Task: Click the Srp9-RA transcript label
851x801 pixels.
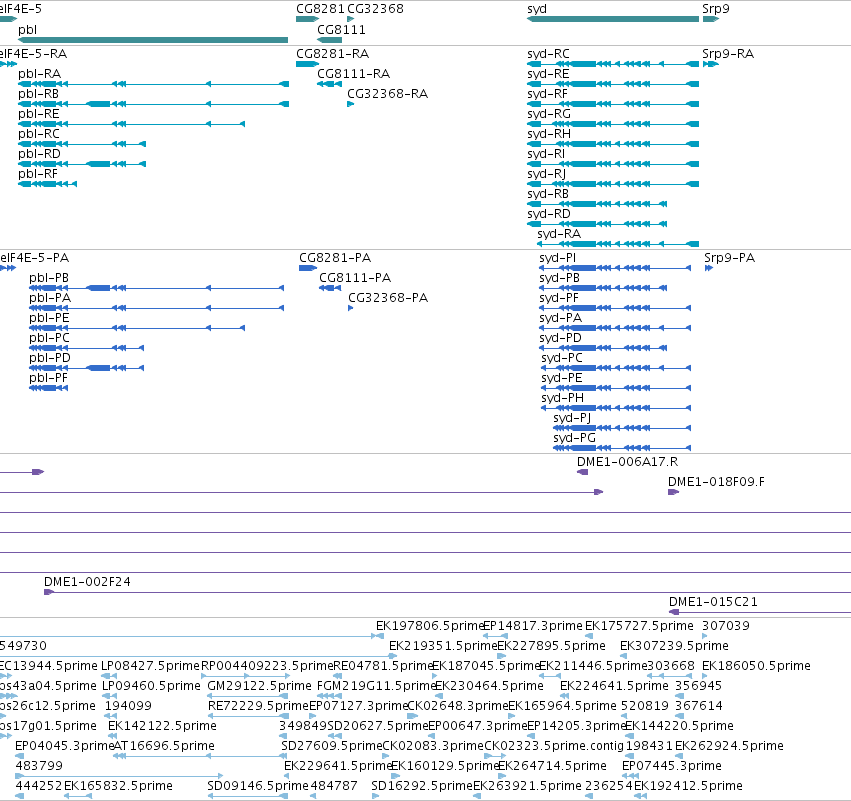Action: (x=728, y=54)
